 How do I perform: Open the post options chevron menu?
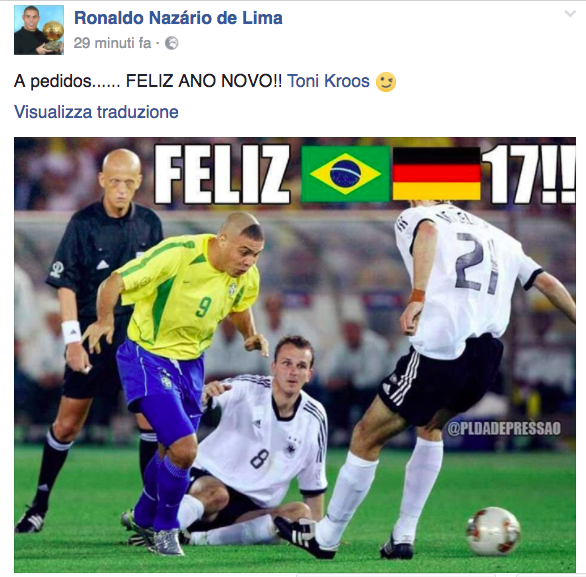coord(570,14)
